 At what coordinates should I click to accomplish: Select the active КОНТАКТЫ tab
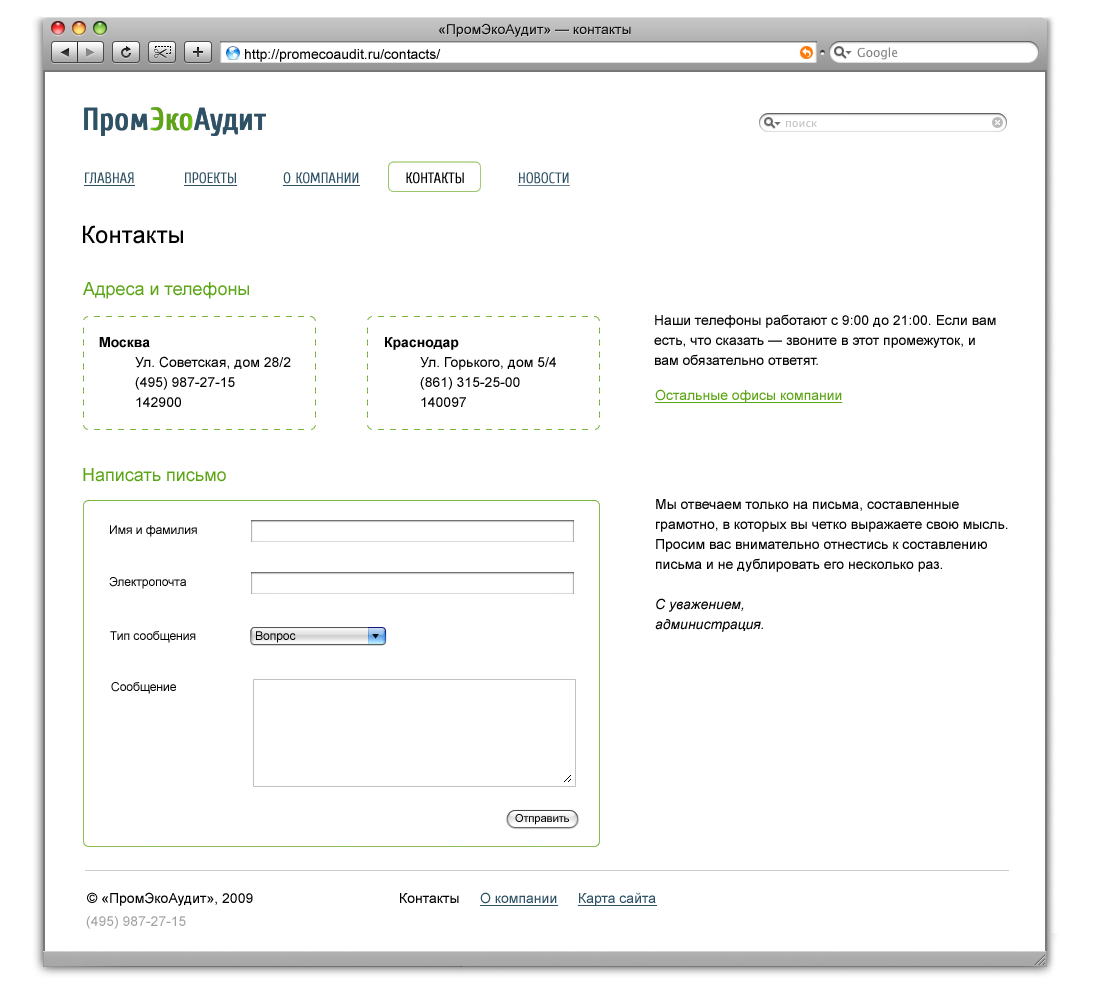pyautogui.click(x=435, y=177)
